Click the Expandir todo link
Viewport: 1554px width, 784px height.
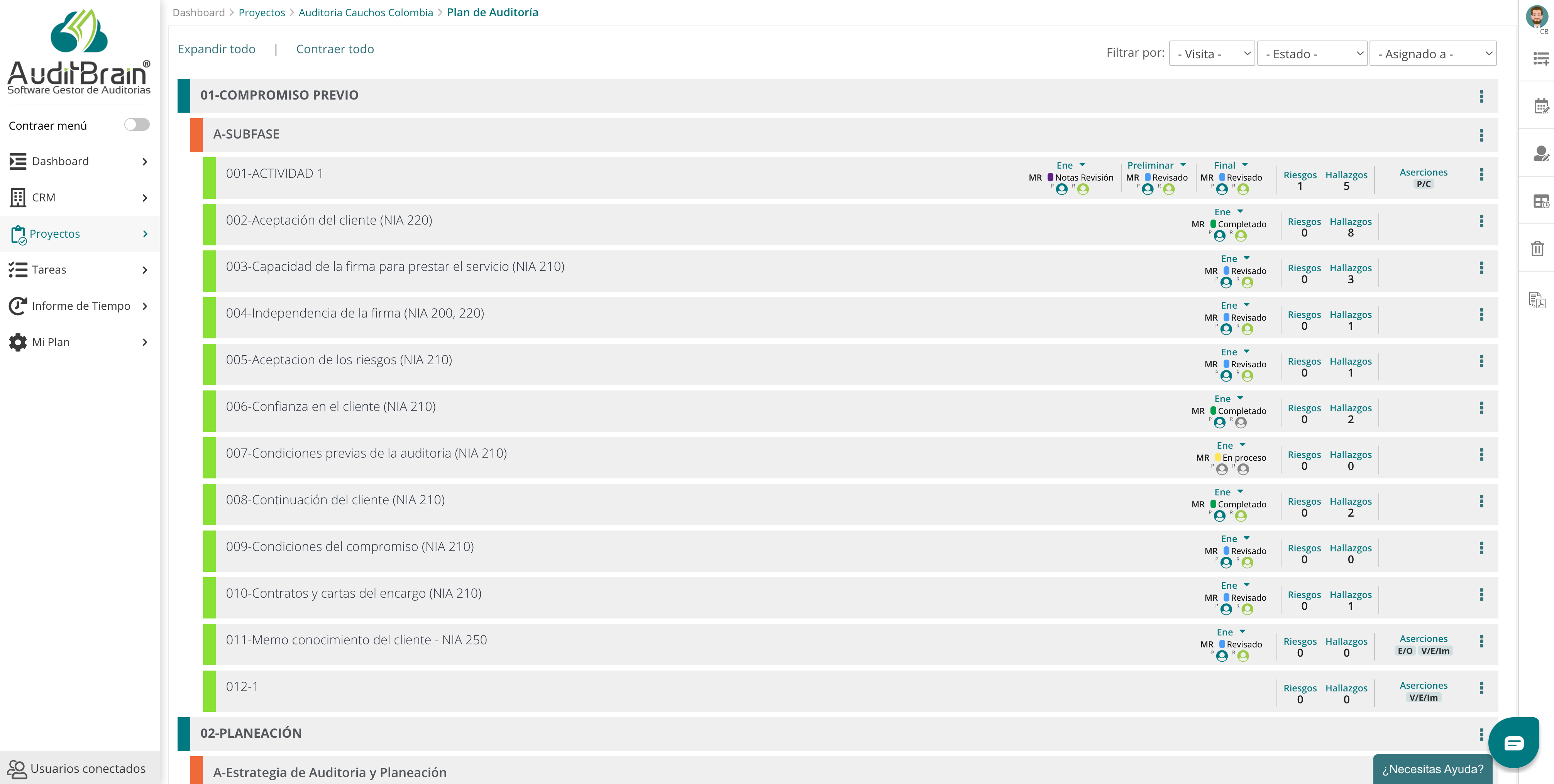coord(217,49)
